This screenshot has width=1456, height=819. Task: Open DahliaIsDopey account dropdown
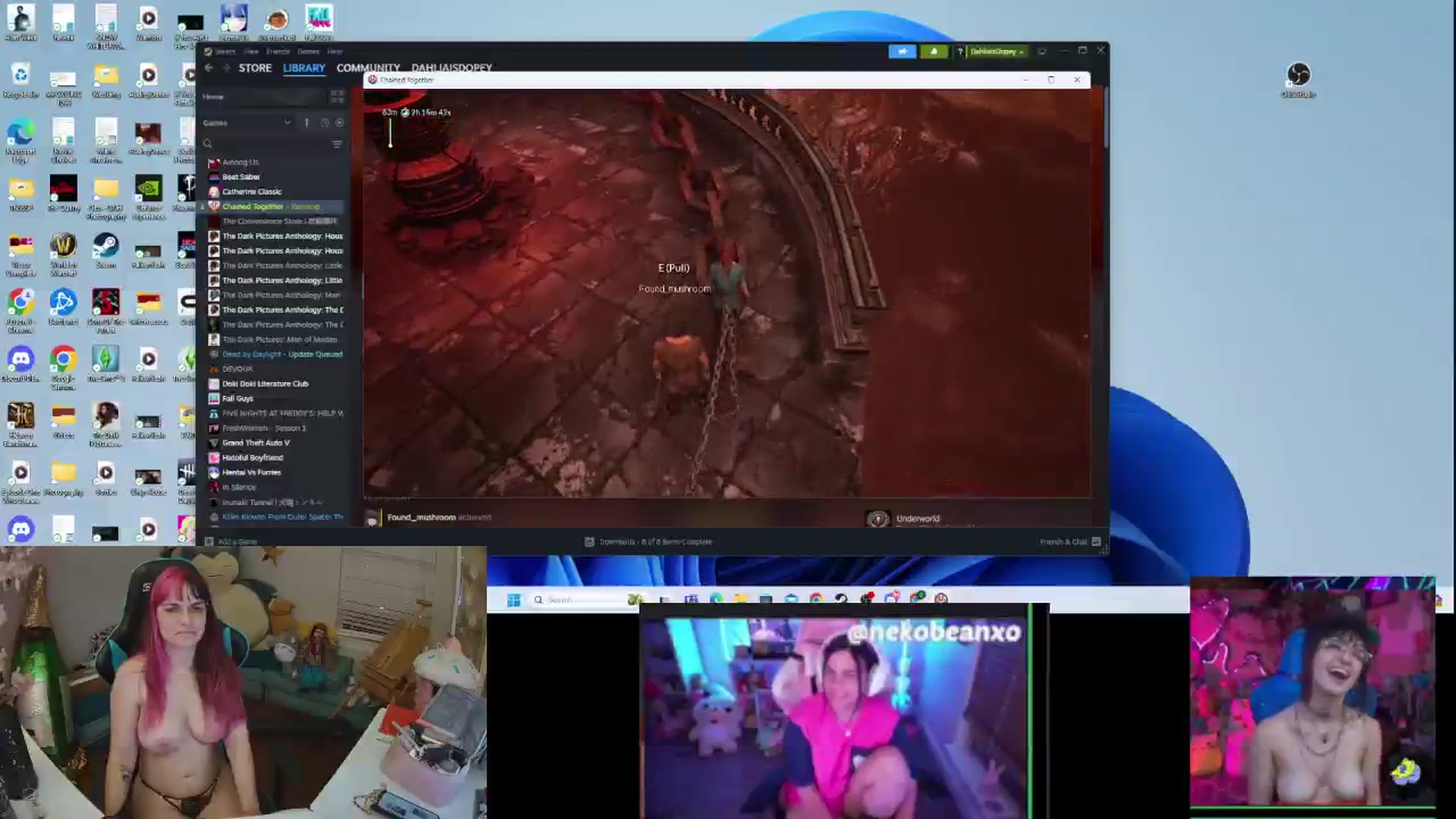996,52
